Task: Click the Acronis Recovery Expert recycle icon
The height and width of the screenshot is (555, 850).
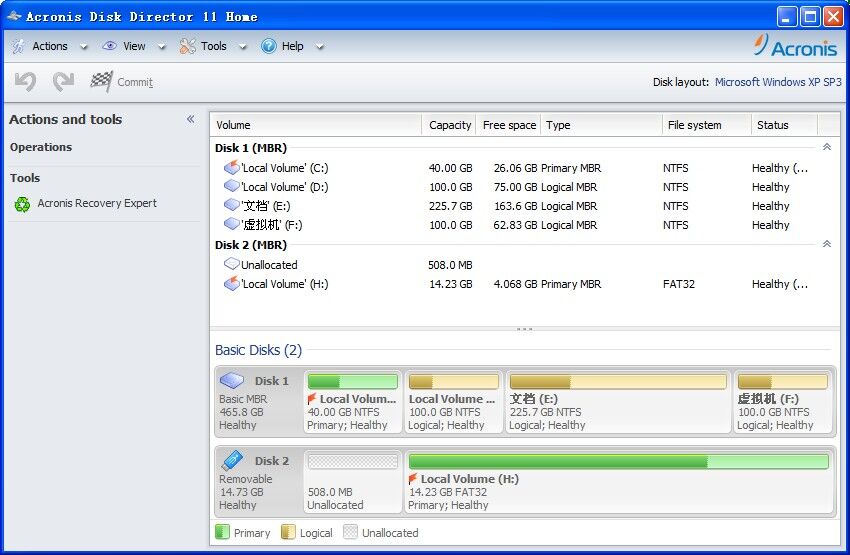Action: tap(22, 204)
